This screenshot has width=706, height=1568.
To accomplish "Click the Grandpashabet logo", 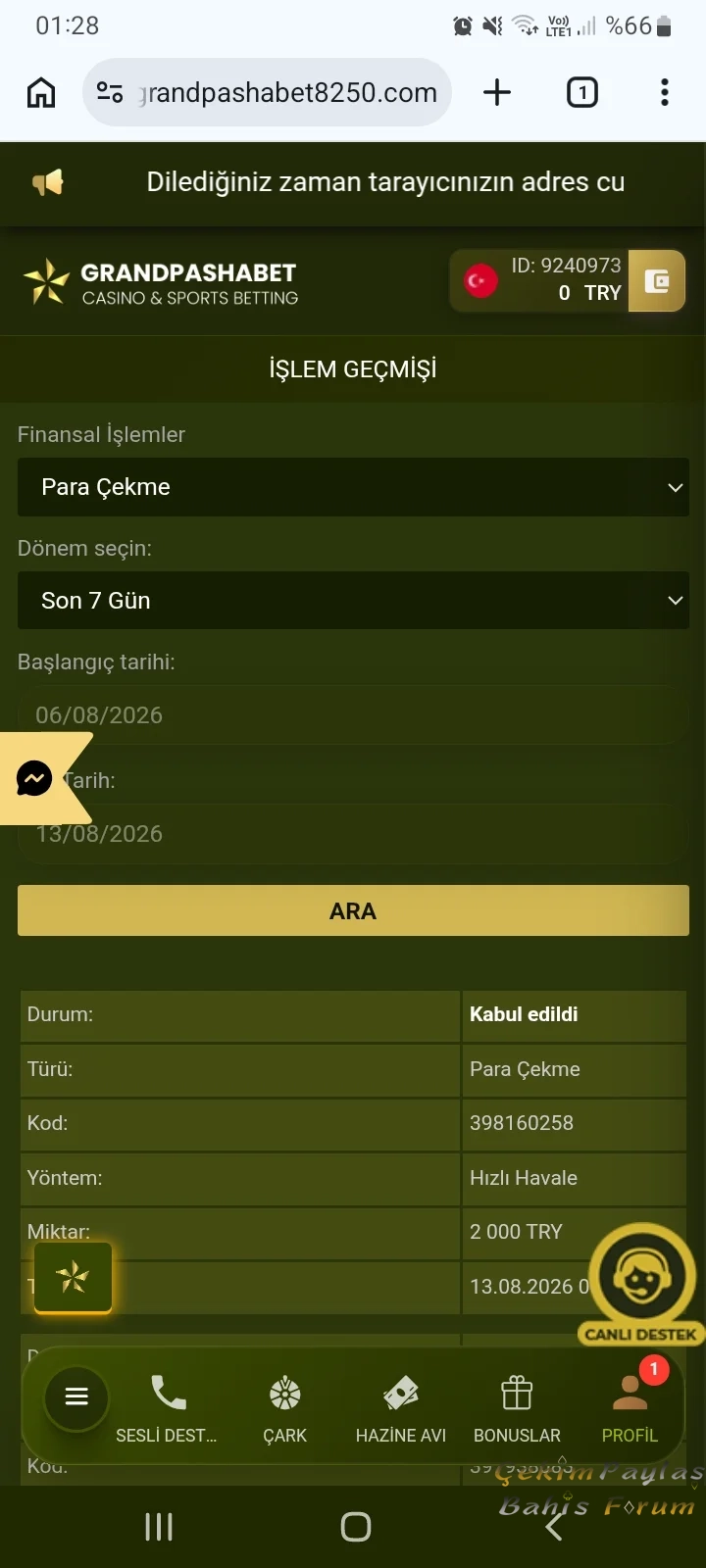I will (x=161, y=282).
